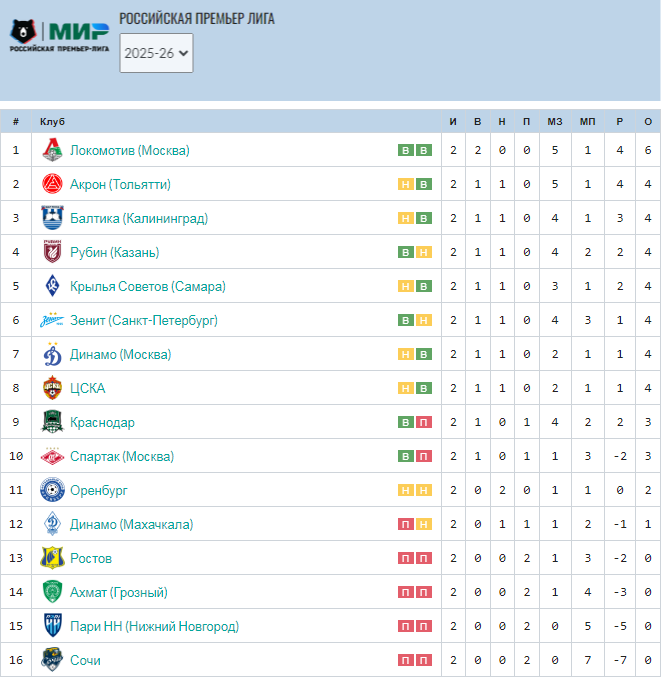
Task: Open the Ахмат (Грозный) team link
Action: coord(119,592)
